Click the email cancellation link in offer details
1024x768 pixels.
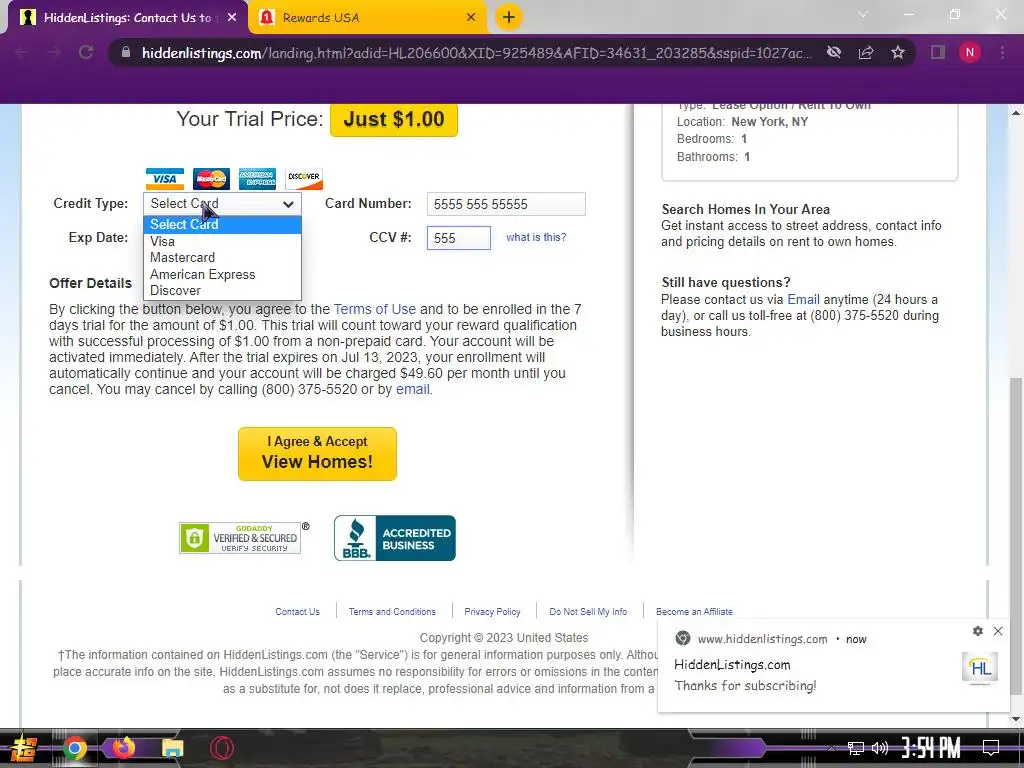point(413,389)
